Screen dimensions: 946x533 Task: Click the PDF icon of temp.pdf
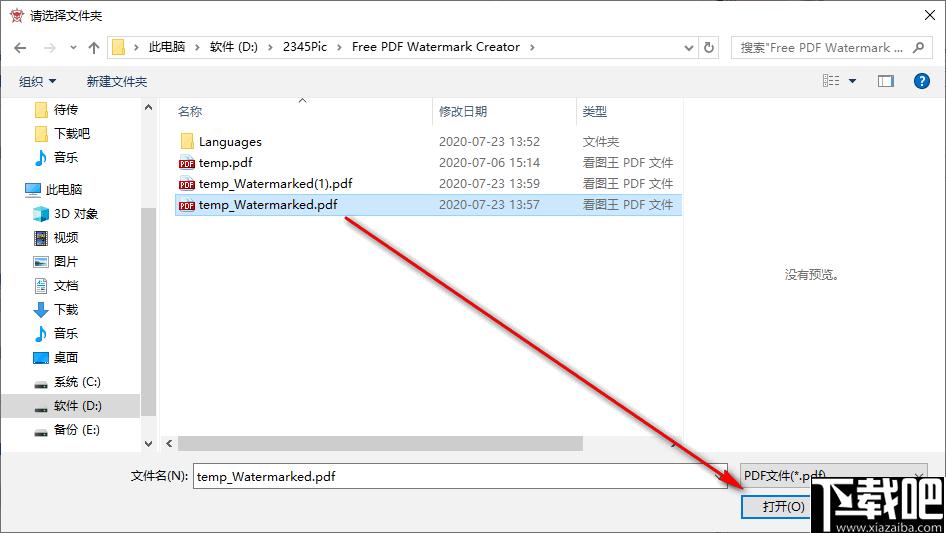pos(186,163)
